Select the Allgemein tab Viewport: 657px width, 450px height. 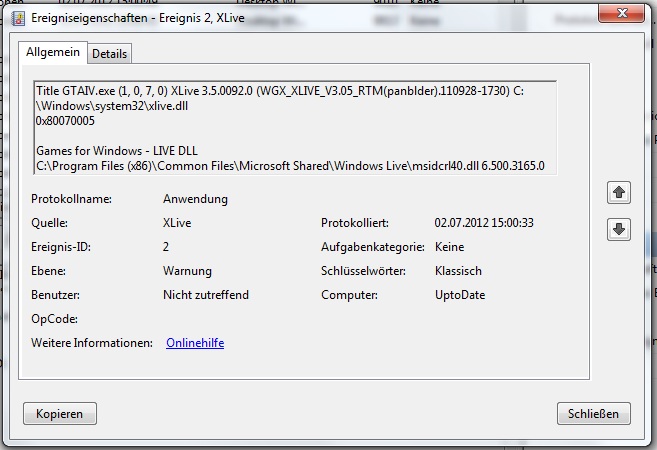(x=53, y=52)
